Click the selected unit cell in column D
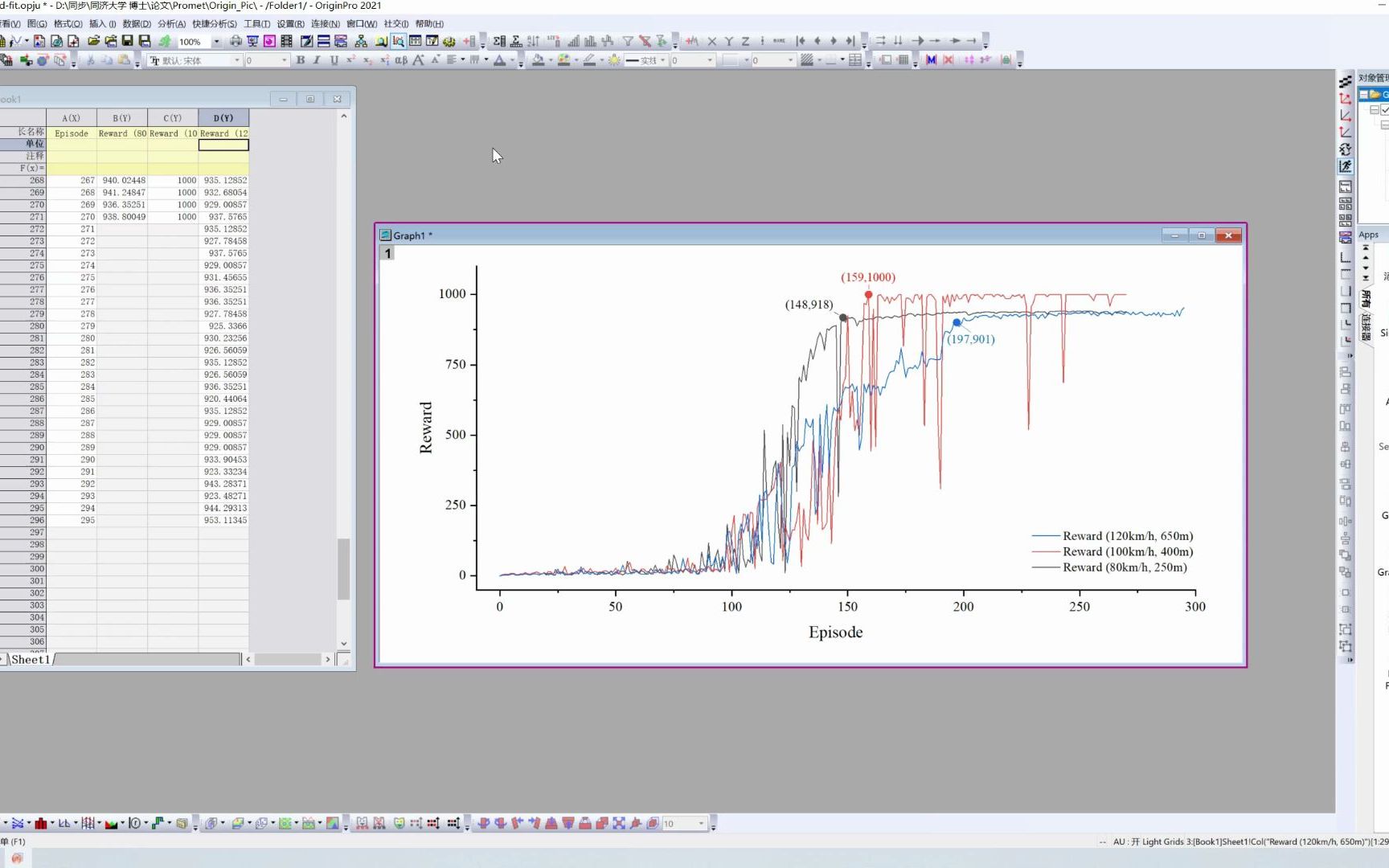Viewport: 1389px width, 868px height. click(x=223, y=145)
